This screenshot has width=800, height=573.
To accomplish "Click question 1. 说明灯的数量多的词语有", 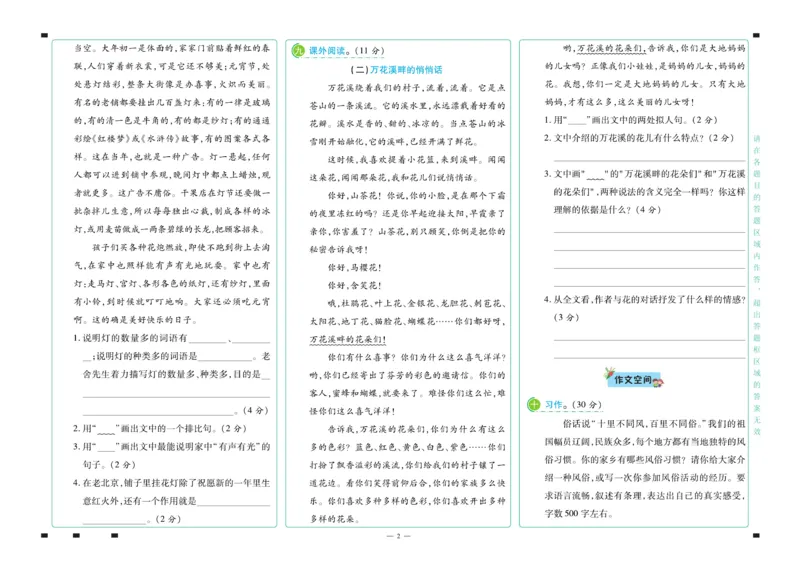I will click(x=130, y=338).
